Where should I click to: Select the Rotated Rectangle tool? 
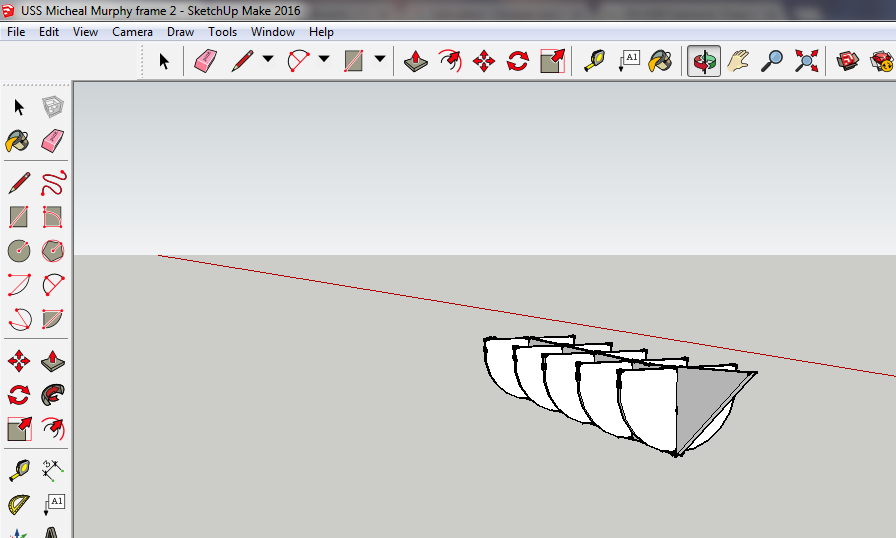(x=53, y=218)
